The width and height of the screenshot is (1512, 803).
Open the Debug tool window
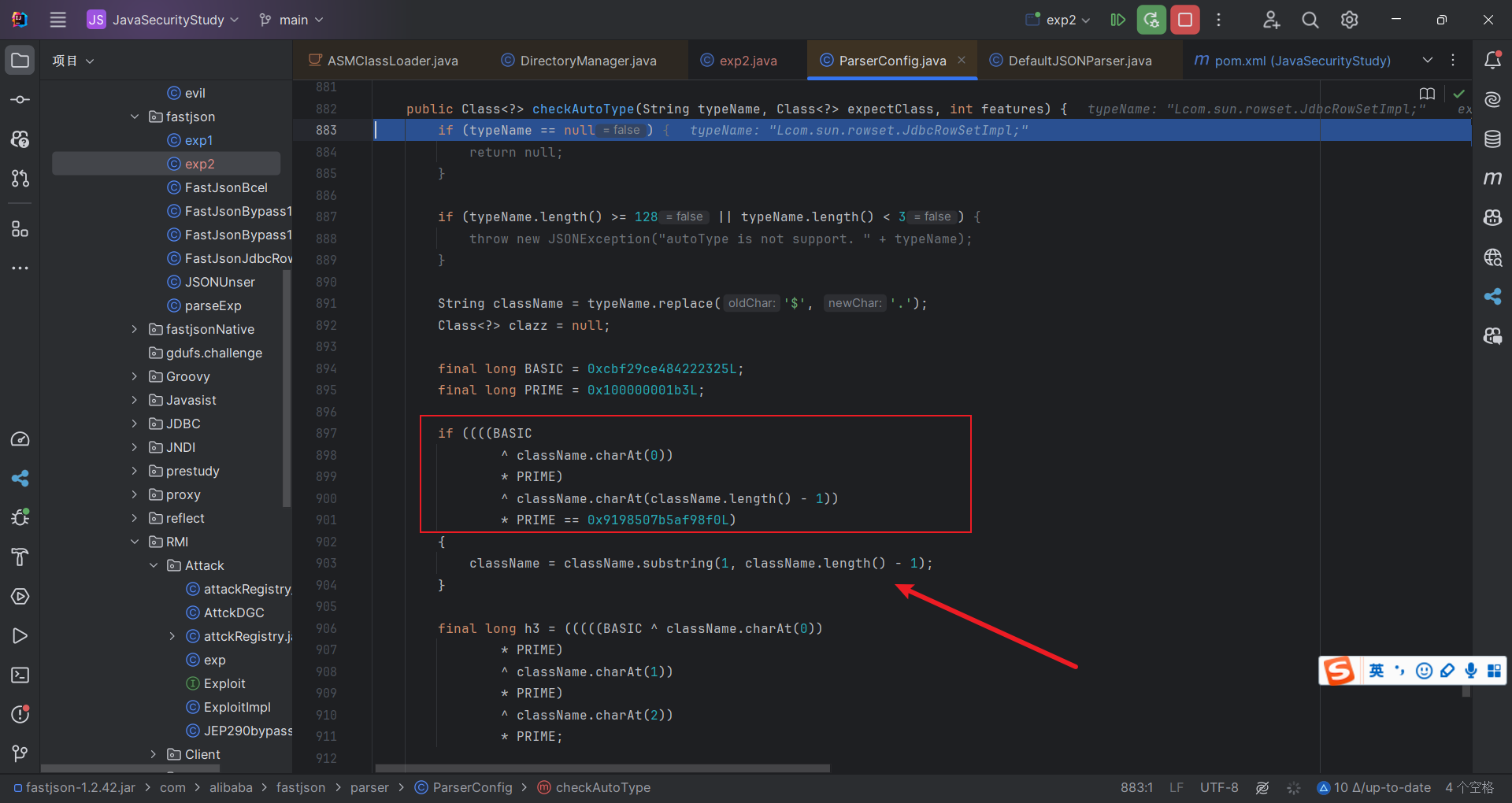click(20, 517)
